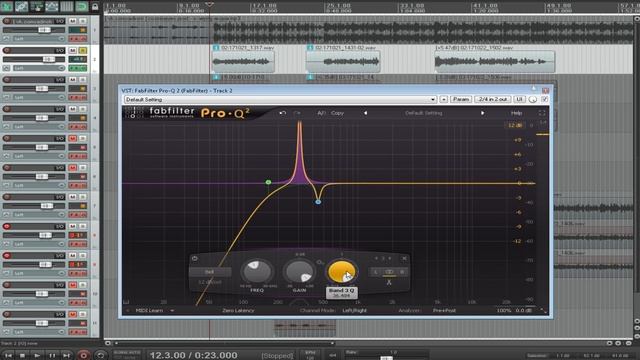Mute track 2
The height and width of the screenshot is (360, 640).
tap(73, 50)
